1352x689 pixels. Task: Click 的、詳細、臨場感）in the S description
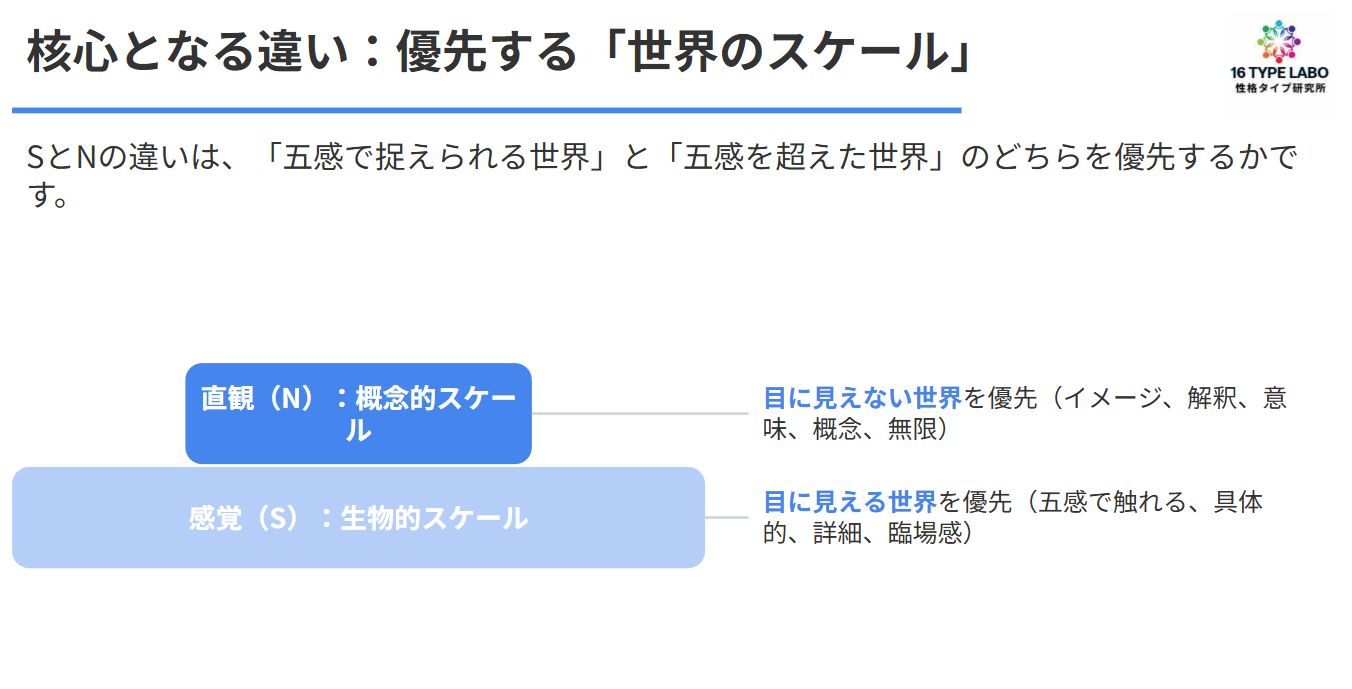tap(868, 533)
